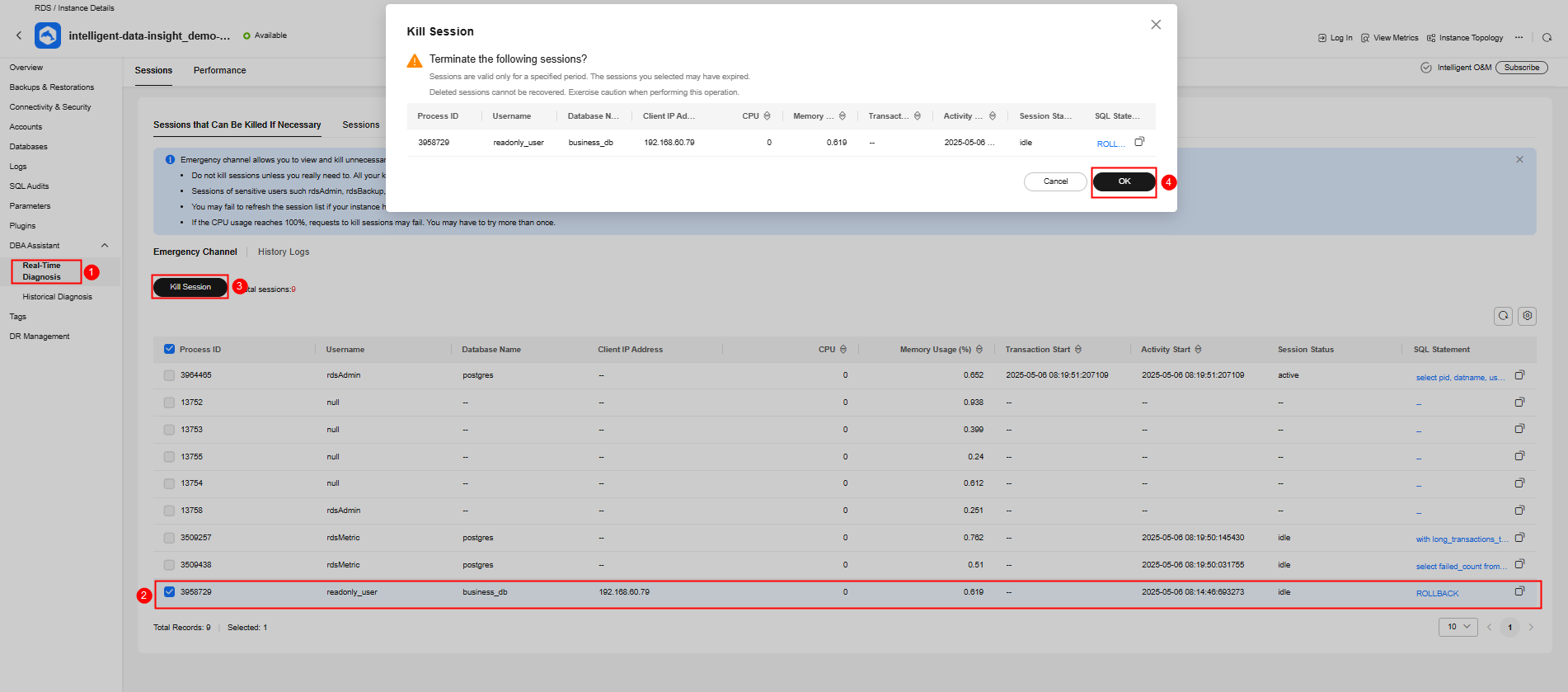Viewport: 1568px width, 692px height.
Task: Copy the ROLL... SQL statement in the dialog
Action: pos(1139,142)
